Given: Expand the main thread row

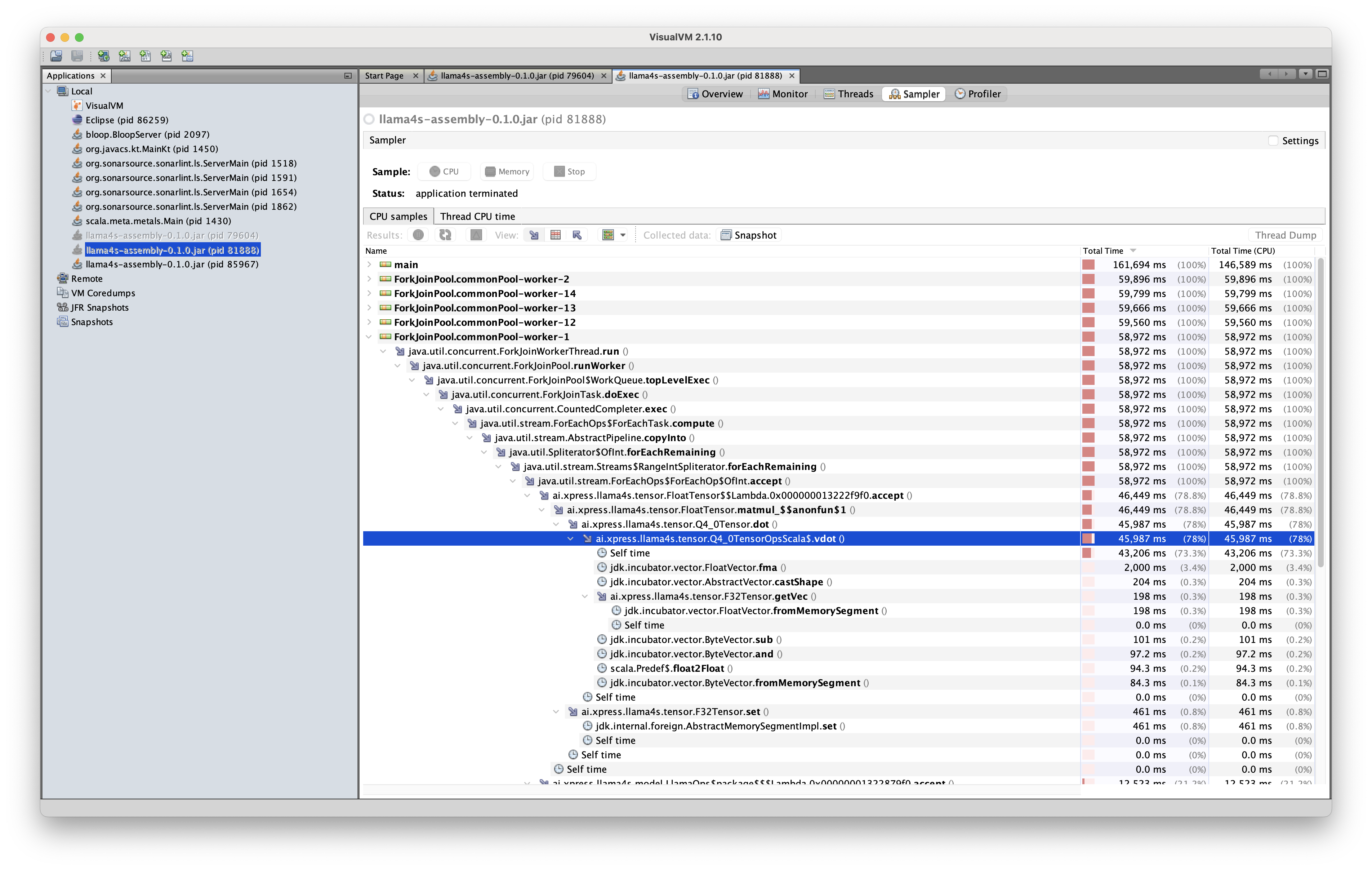Looking at the screenshot, I should 369,265.
